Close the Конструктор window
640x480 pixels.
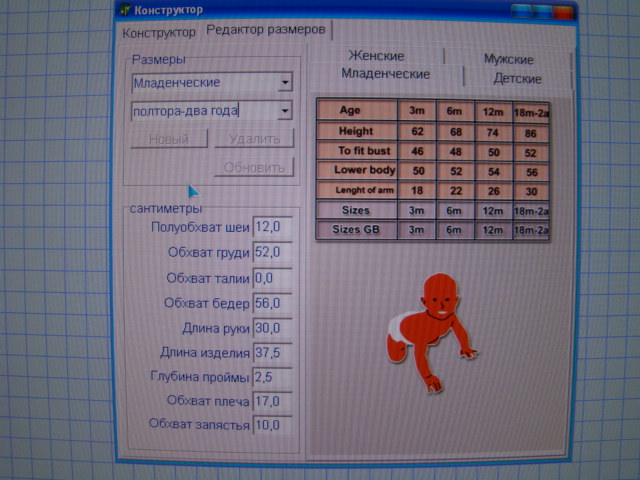tap(563, 11)
